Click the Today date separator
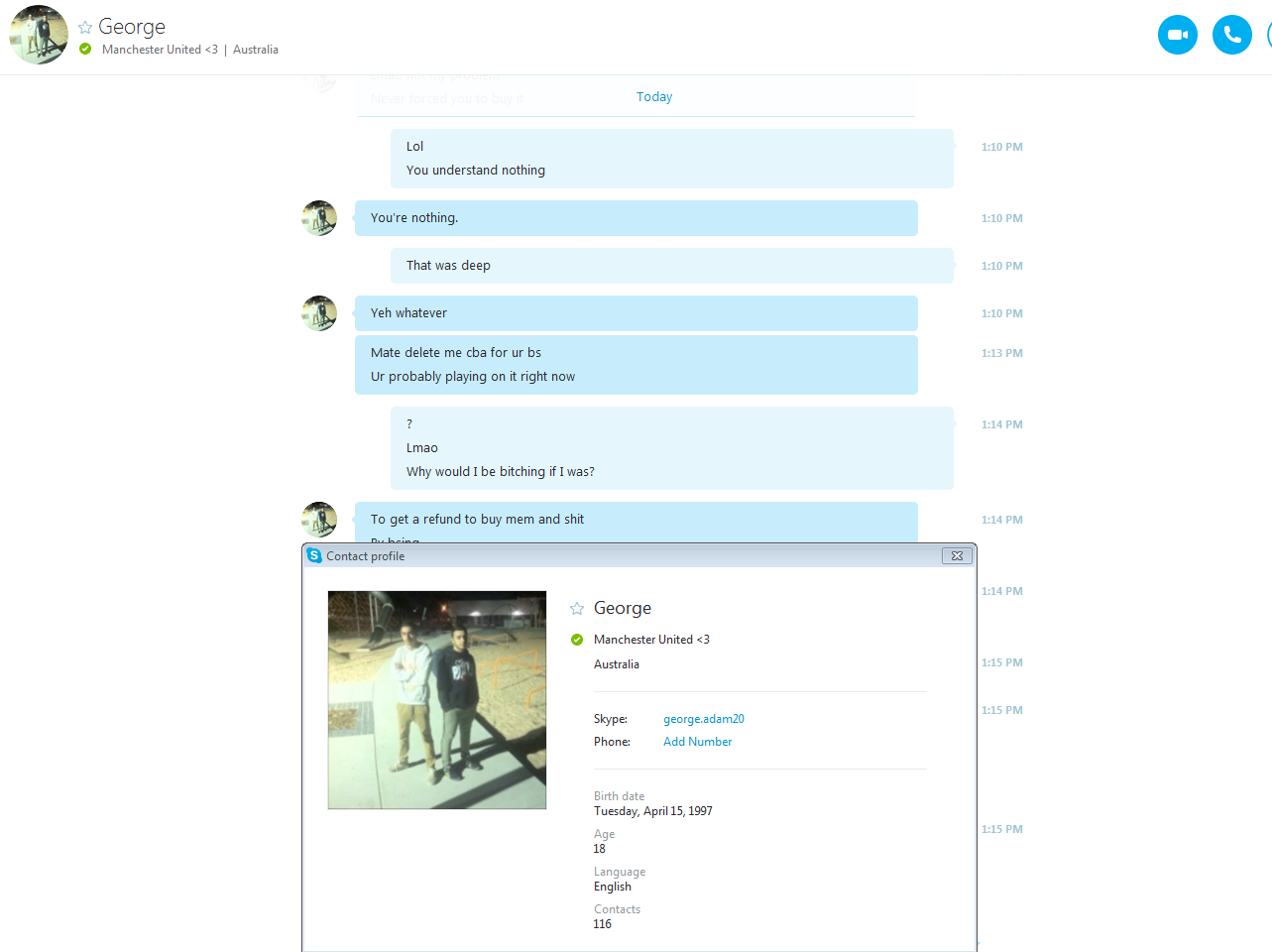The image size is (1272, 952). click(654, 96)
